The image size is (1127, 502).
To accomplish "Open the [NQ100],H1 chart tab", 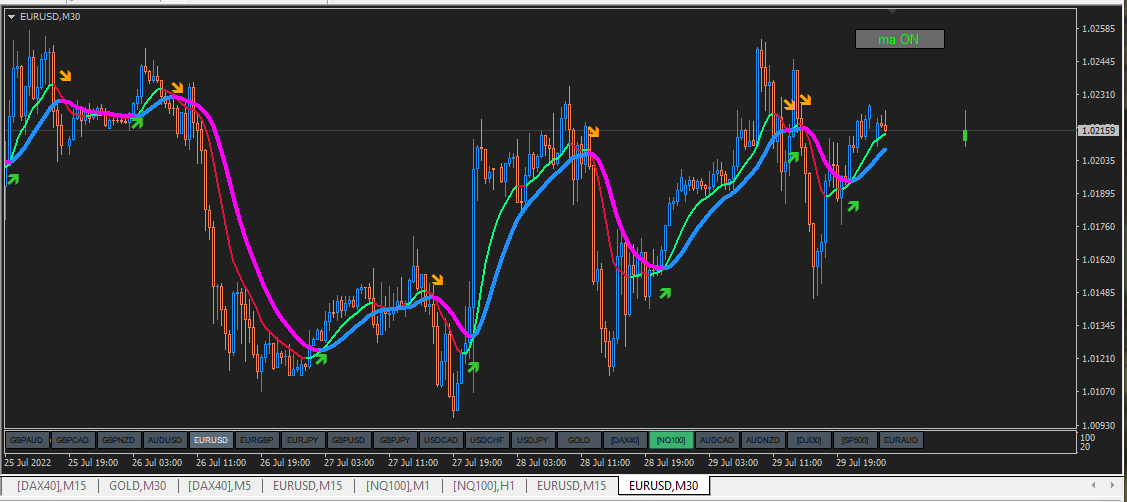I will click(x=484, y=485).
